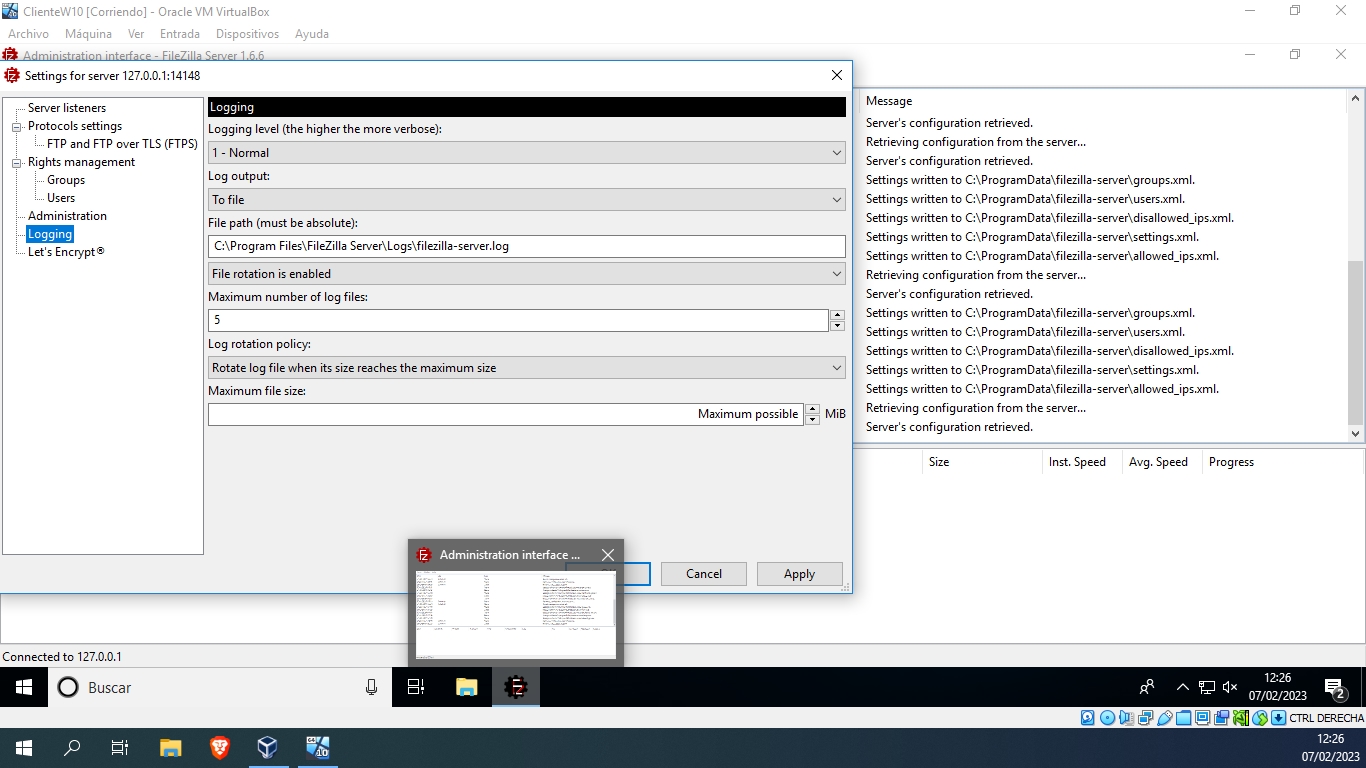
Task: Close the Administration interface taskbar preview
Action: coord(607,555)
